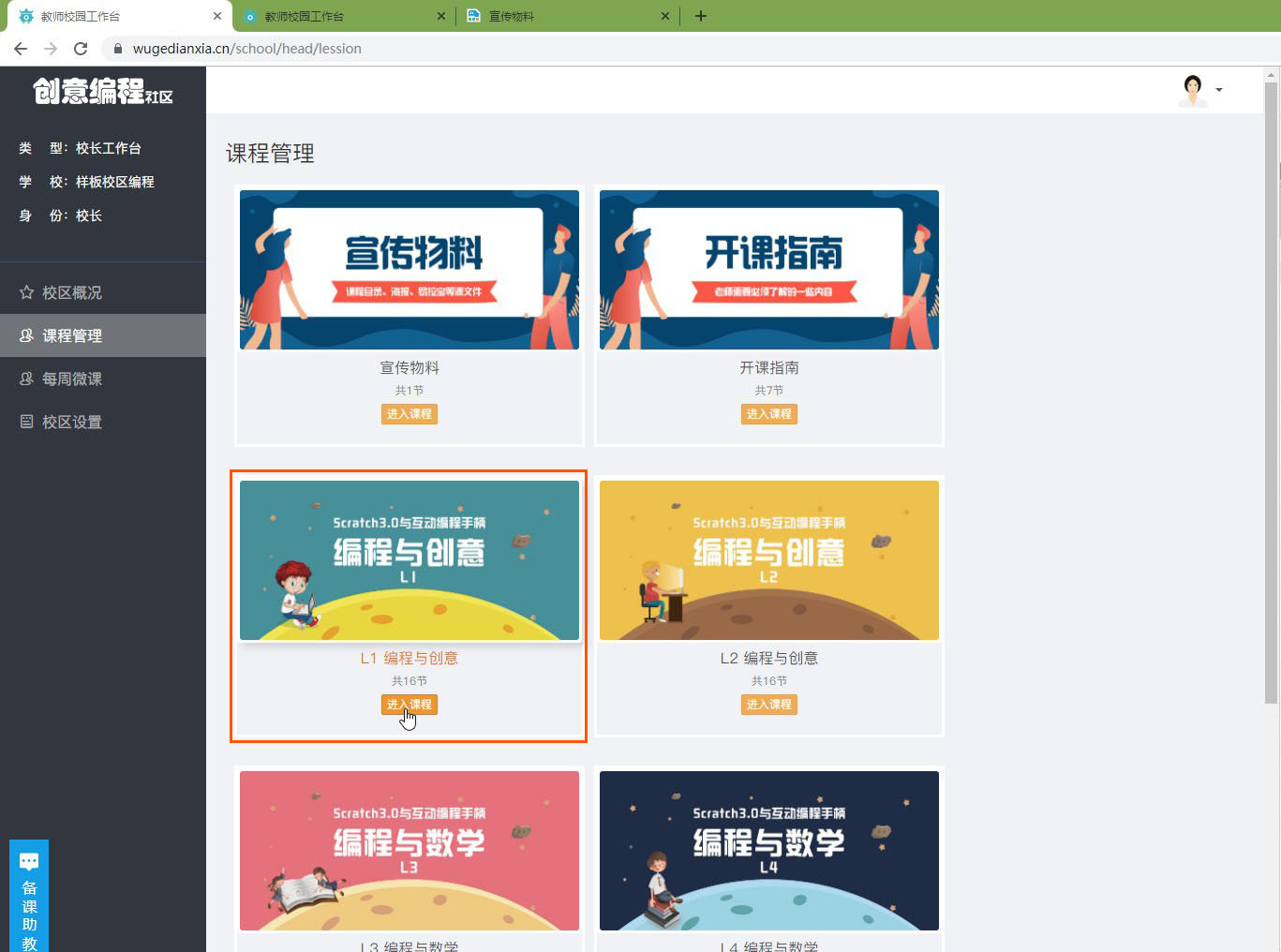
Task: Click the 开课指南 course title text
Action: 769,368
